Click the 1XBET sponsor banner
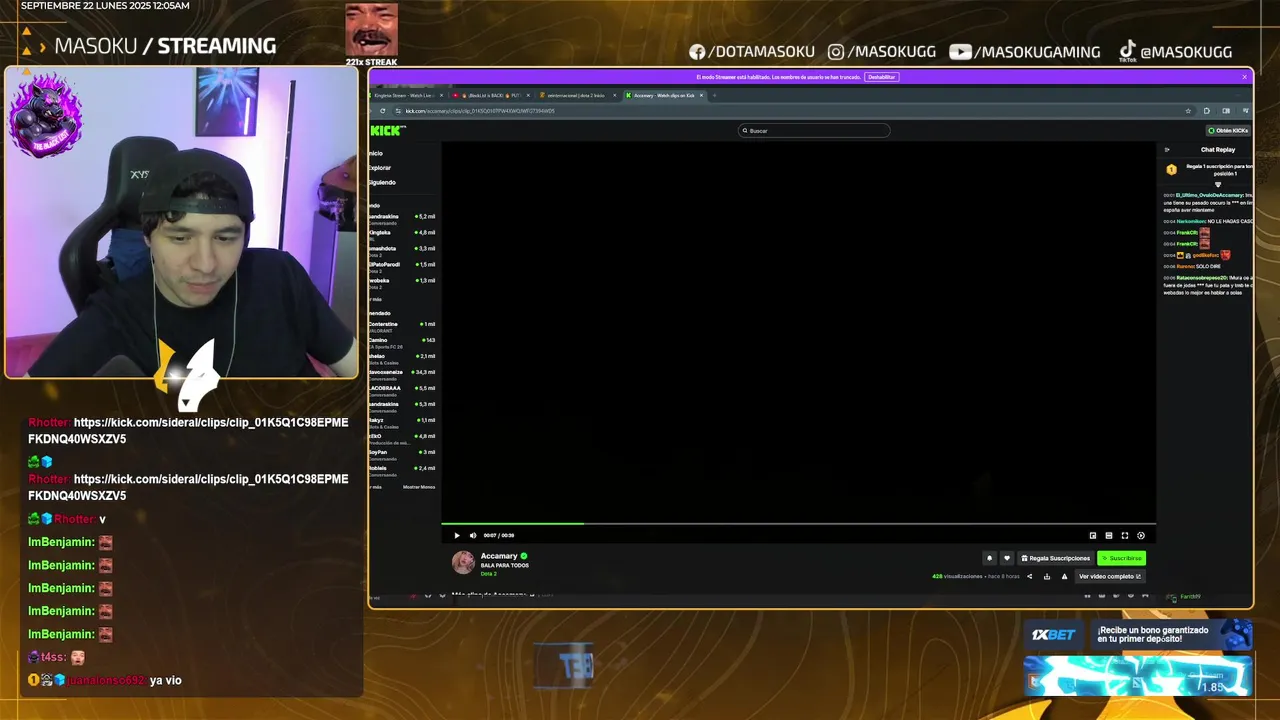1280x720 pixels. pyautogui.click(x=1137, y=635)
